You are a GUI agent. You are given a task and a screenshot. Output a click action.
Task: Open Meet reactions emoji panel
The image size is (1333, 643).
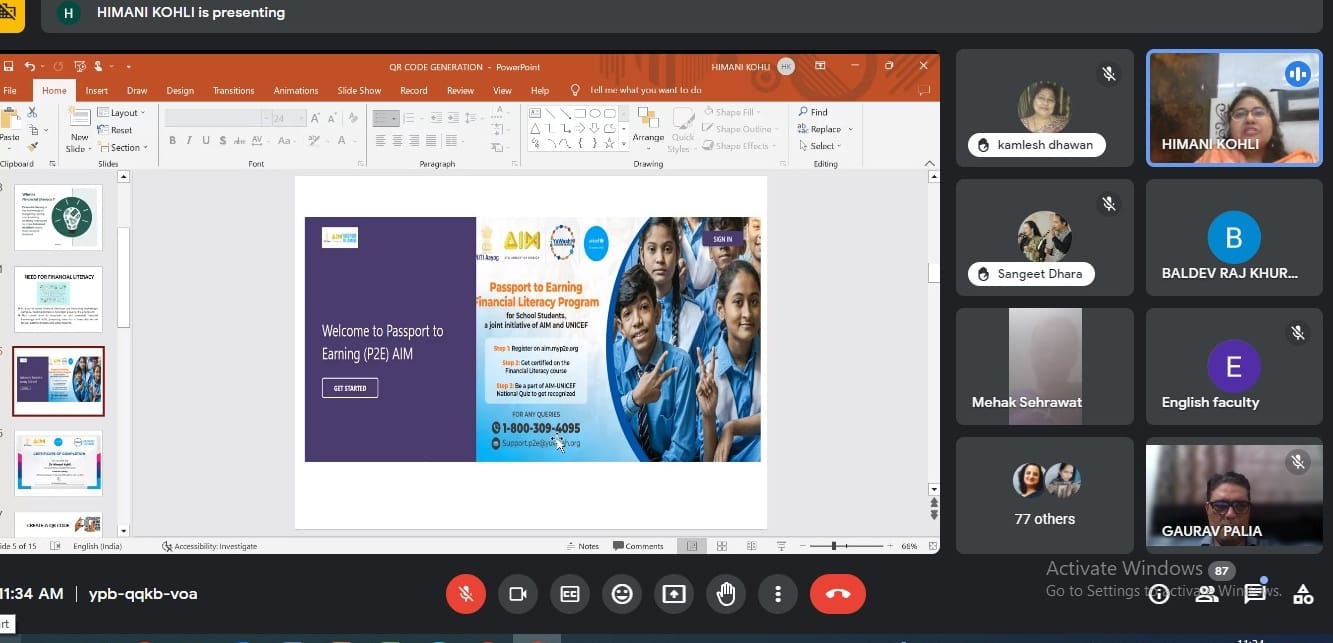(622, 594)
